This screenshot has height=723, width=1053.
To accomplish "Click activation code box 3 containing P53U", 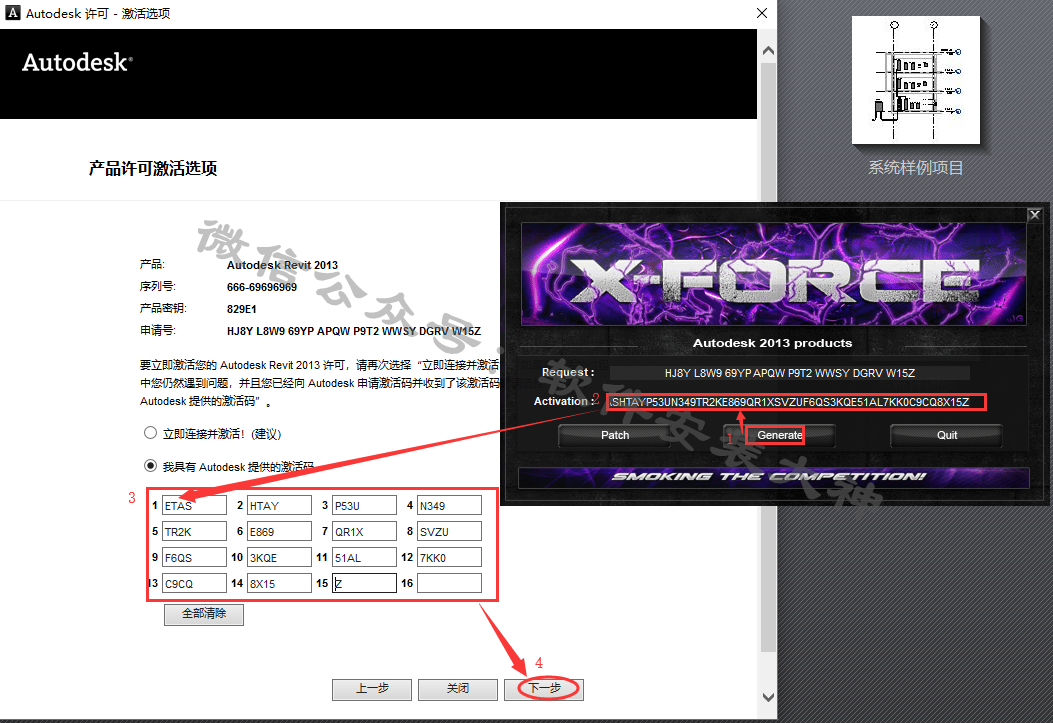I will (x=365, y=505).
